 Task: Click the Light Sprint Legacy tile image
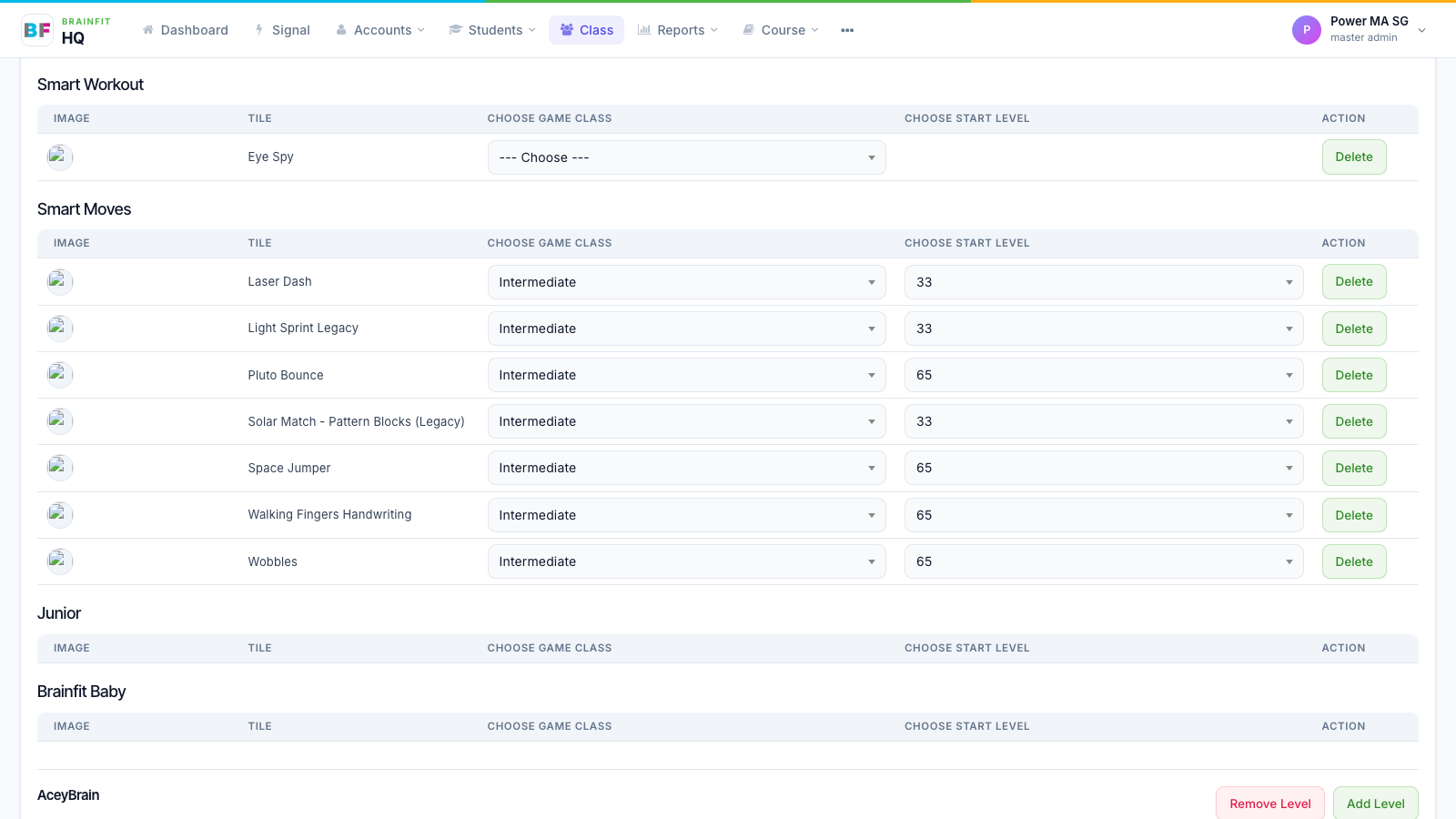tap(60, 329)
